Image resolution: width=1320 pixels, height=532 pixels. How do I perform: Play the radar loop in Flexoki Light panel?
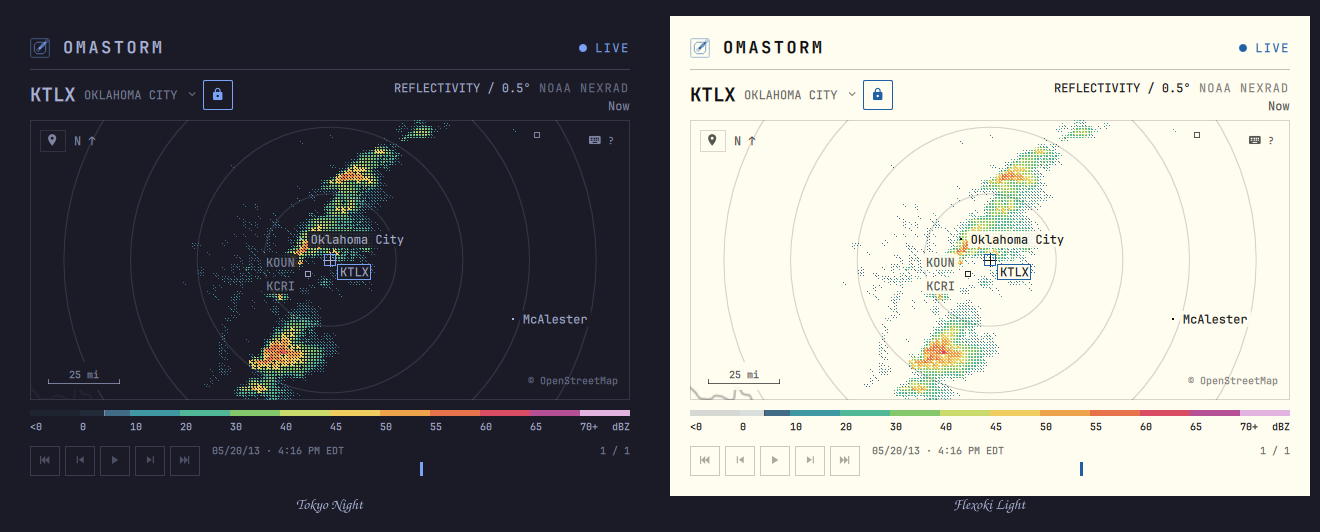point(775,460)
